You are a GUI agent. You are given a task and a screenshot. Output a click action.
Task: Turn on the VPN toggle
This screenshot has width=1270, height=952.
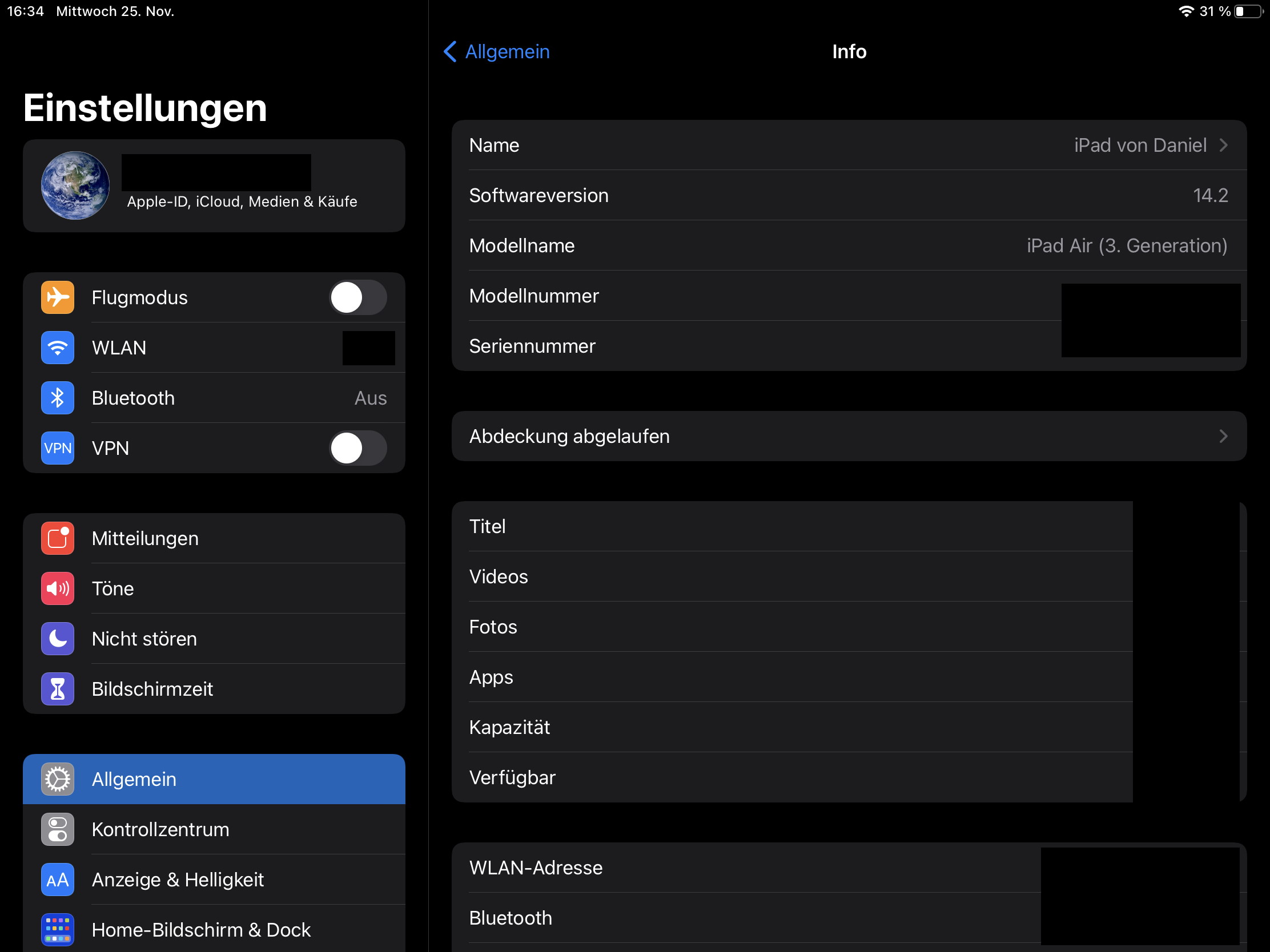click(x=357, y=448)
